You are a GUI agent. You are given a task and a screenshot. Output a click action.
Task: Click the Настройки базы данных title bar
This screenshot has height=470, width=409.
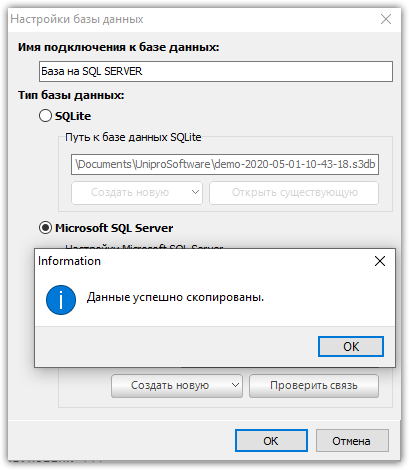(192, 19)
